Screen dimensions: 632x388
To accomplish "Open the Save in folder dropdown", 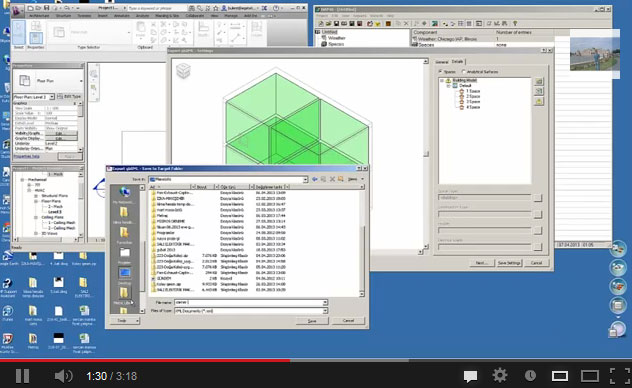I will pyautogui.click(x=305, y=179).
